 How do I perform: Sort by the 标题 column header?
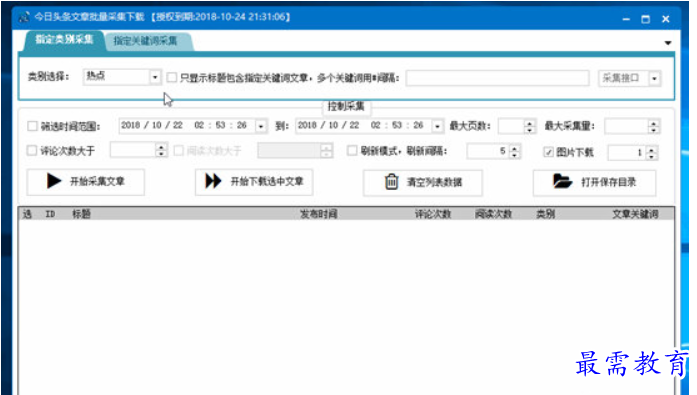tap(81, 214)
